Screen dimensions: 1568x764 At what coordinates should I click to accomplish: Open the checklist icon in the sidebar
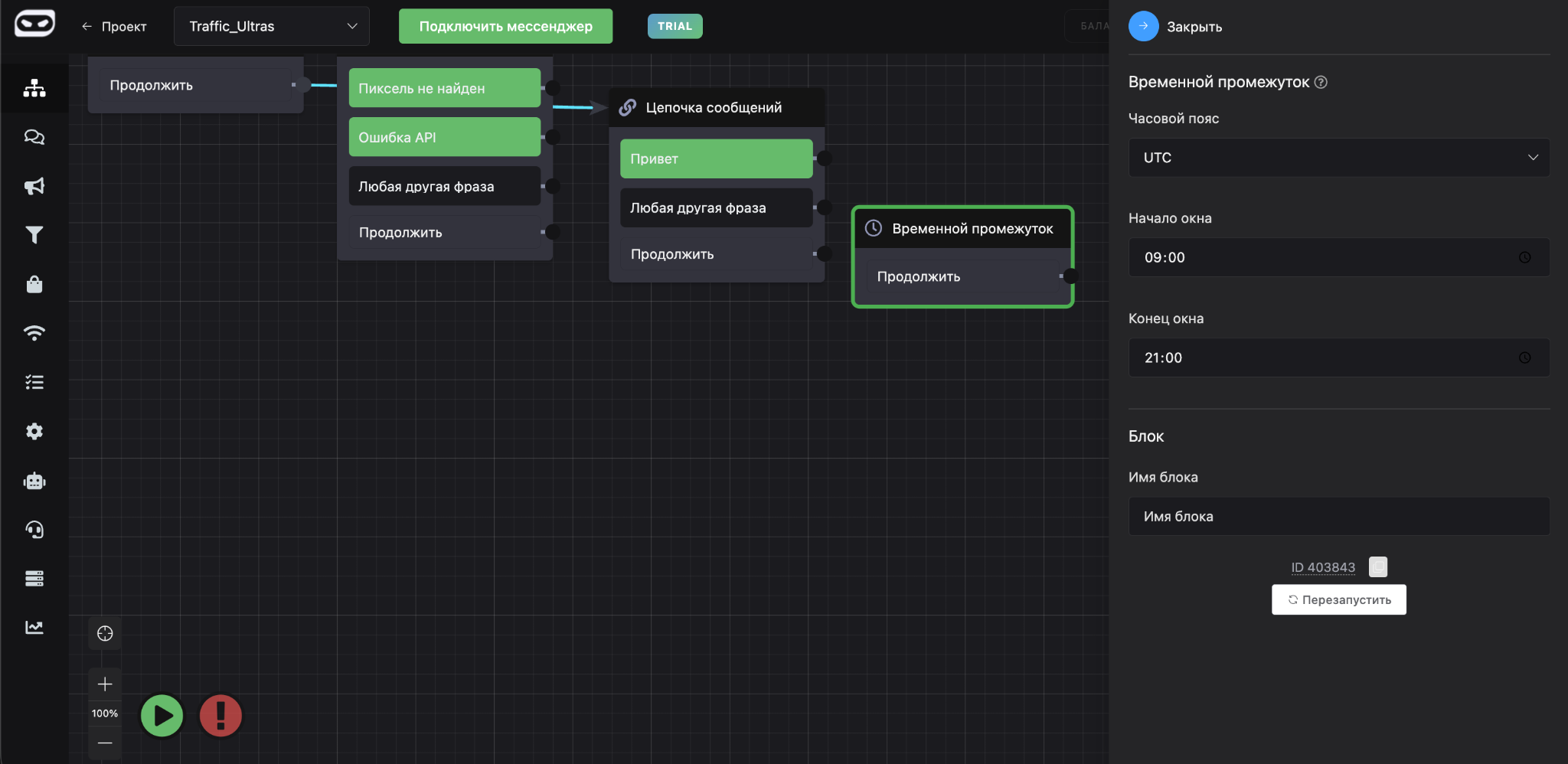[34, 382]
